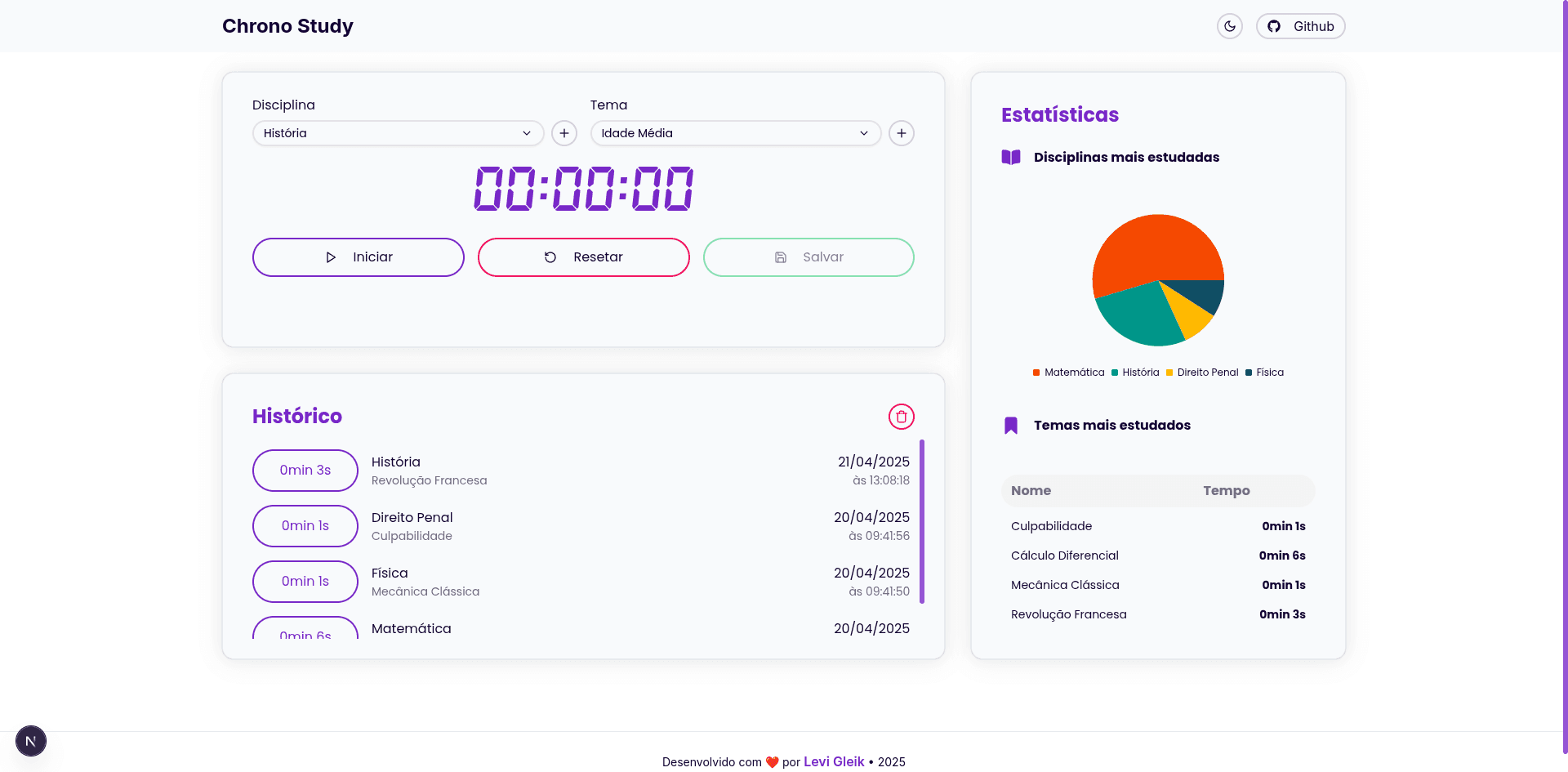Image resolution: width=1568 pixels, height=772 pixels.
Task: Click the Salvar button
Action: pyautogui.click(x=808, y=257)
